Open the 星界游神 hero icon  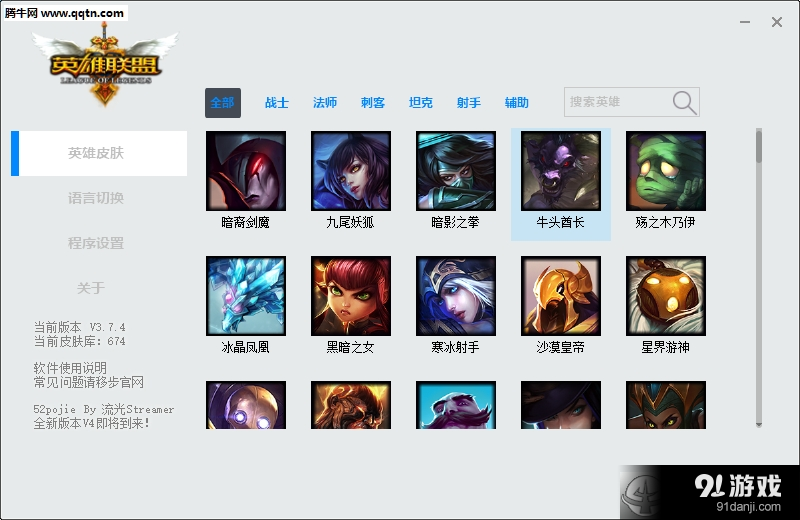666,296
